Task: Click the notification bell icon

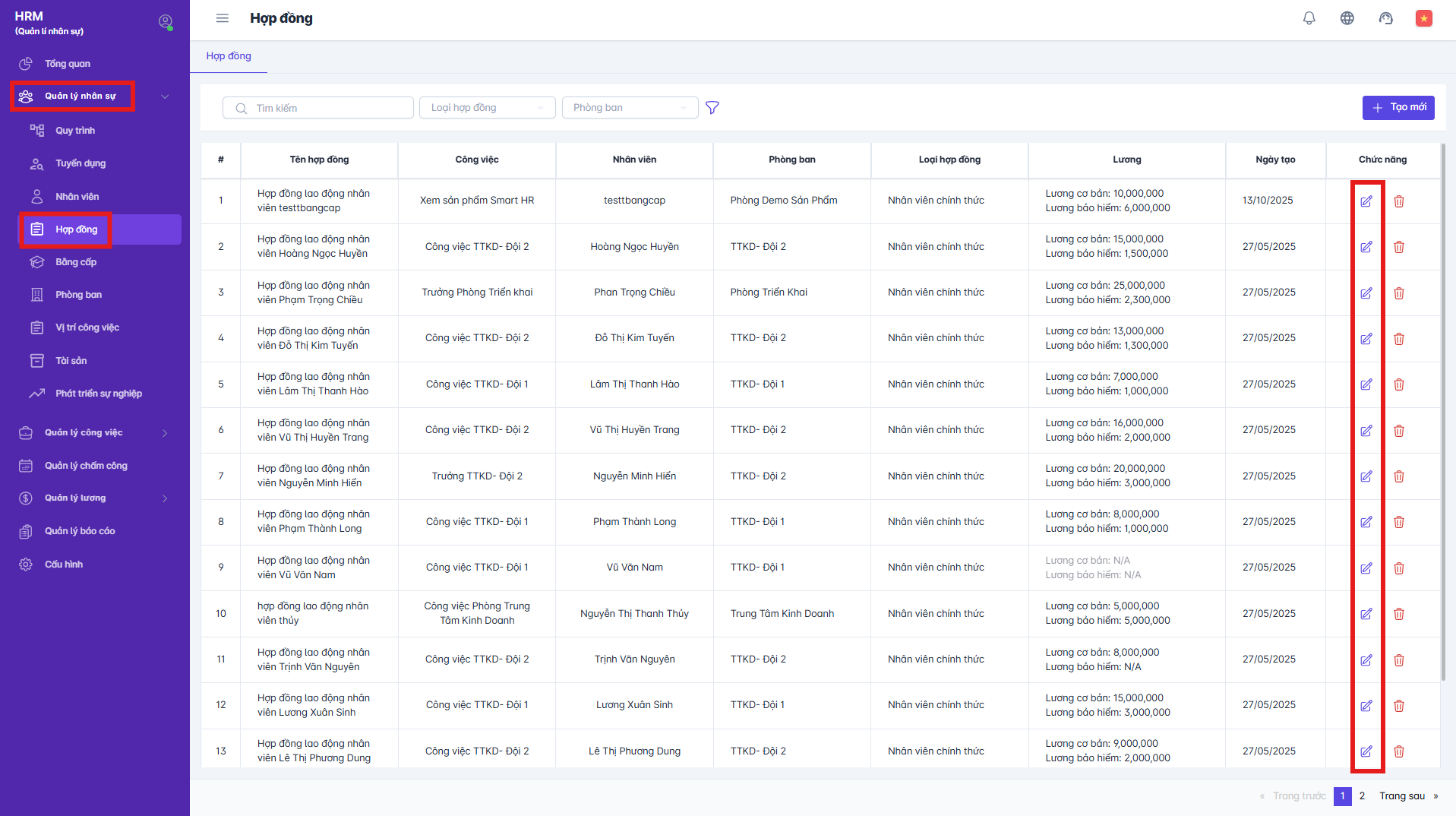Action: 1309,18
